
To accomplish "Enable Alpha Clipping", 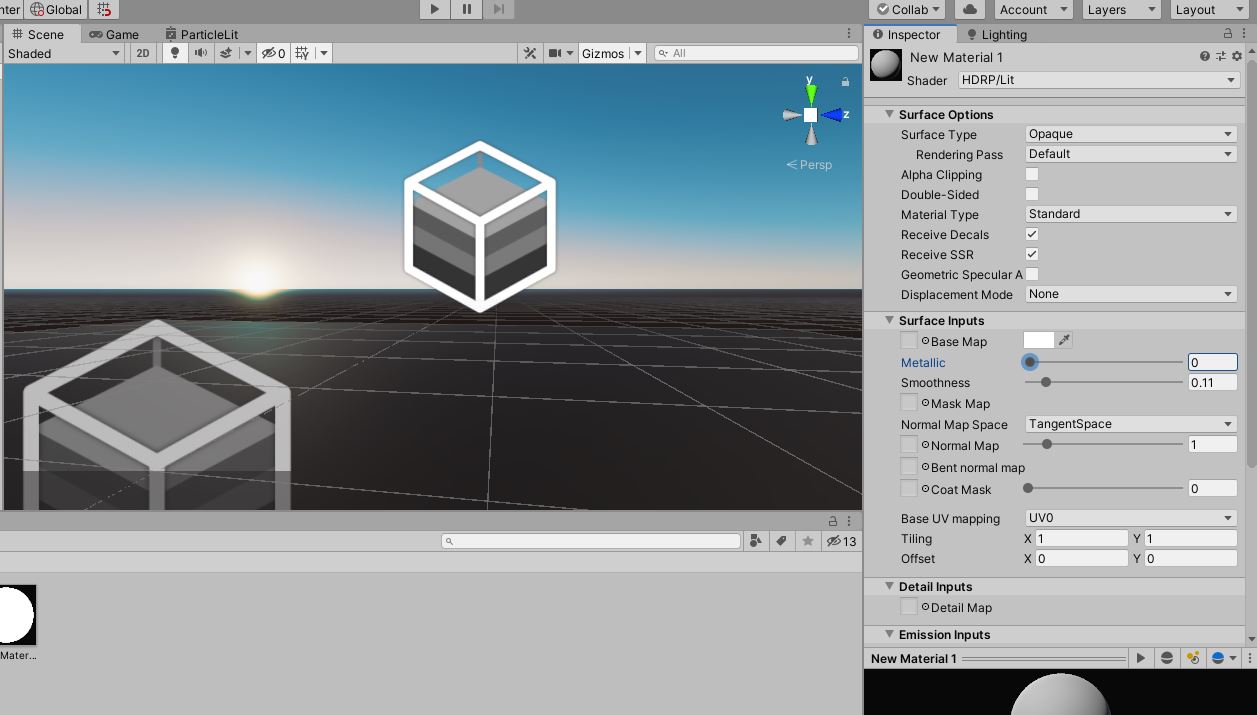I will (x=1030, y=174).
